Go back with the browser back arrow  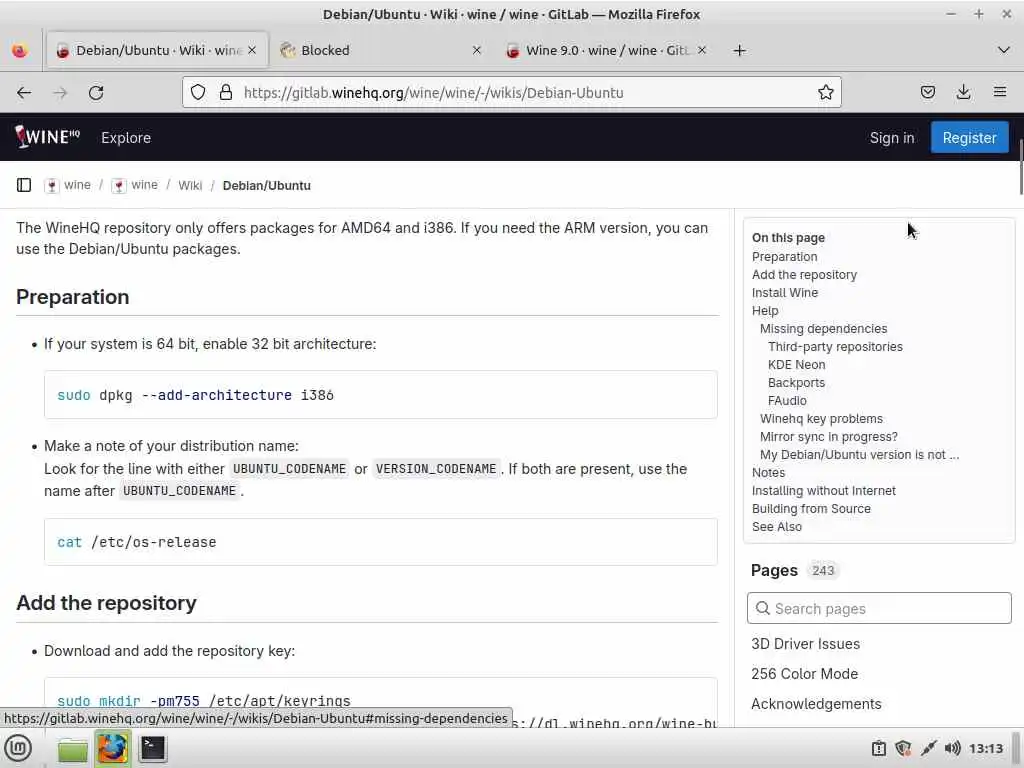point(24,93)
